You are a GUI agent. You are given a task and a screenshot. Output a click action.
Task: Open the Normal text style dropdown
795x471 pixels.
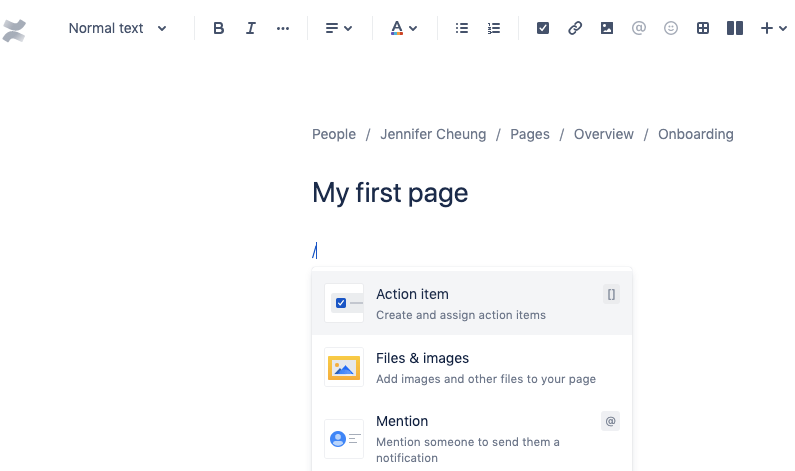tap(117, 28)
